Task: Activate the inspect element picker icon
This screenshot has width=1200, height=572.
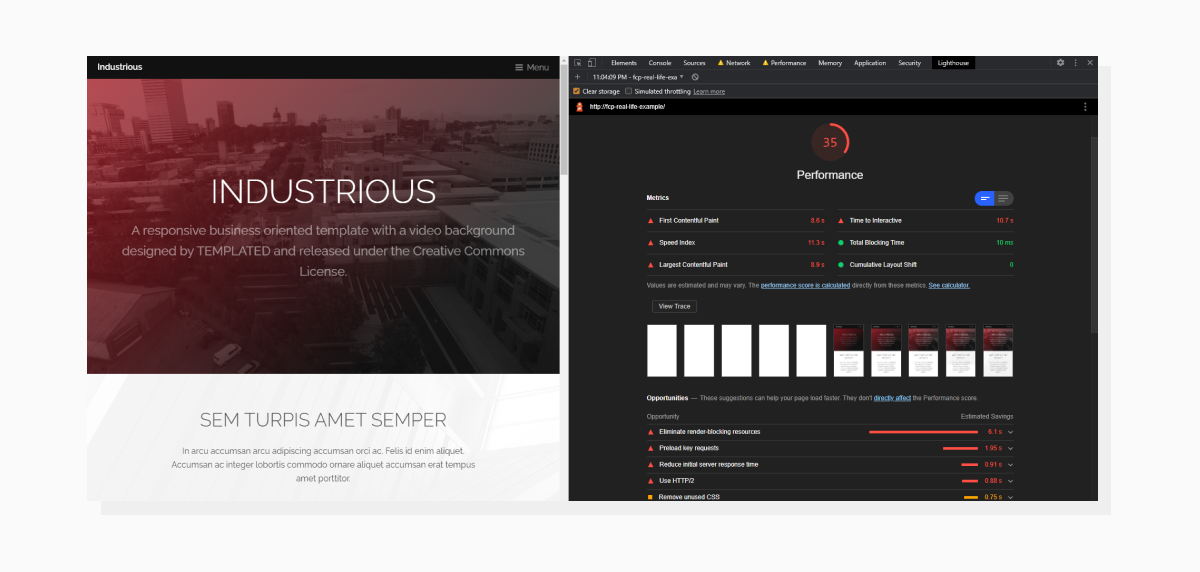Action: point(578,63)
